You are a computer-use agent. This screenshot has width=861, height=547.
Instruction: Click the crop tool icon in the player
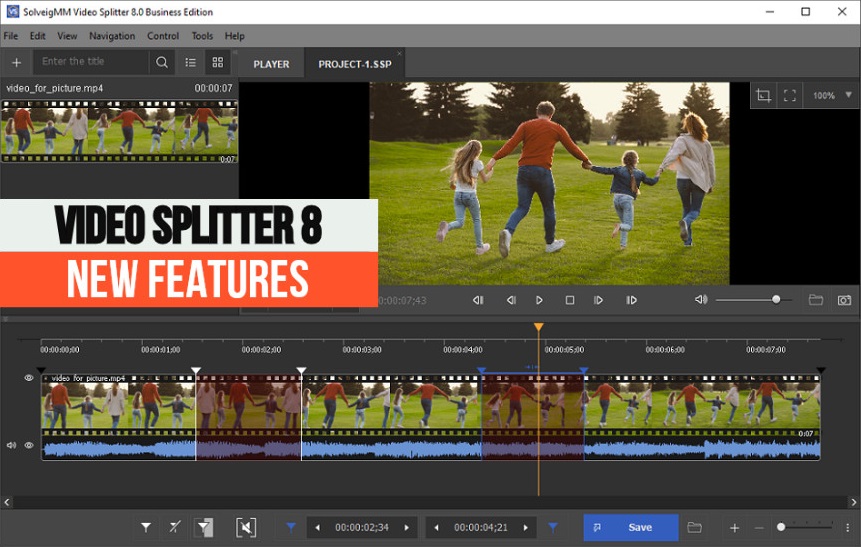coord(763,96)
